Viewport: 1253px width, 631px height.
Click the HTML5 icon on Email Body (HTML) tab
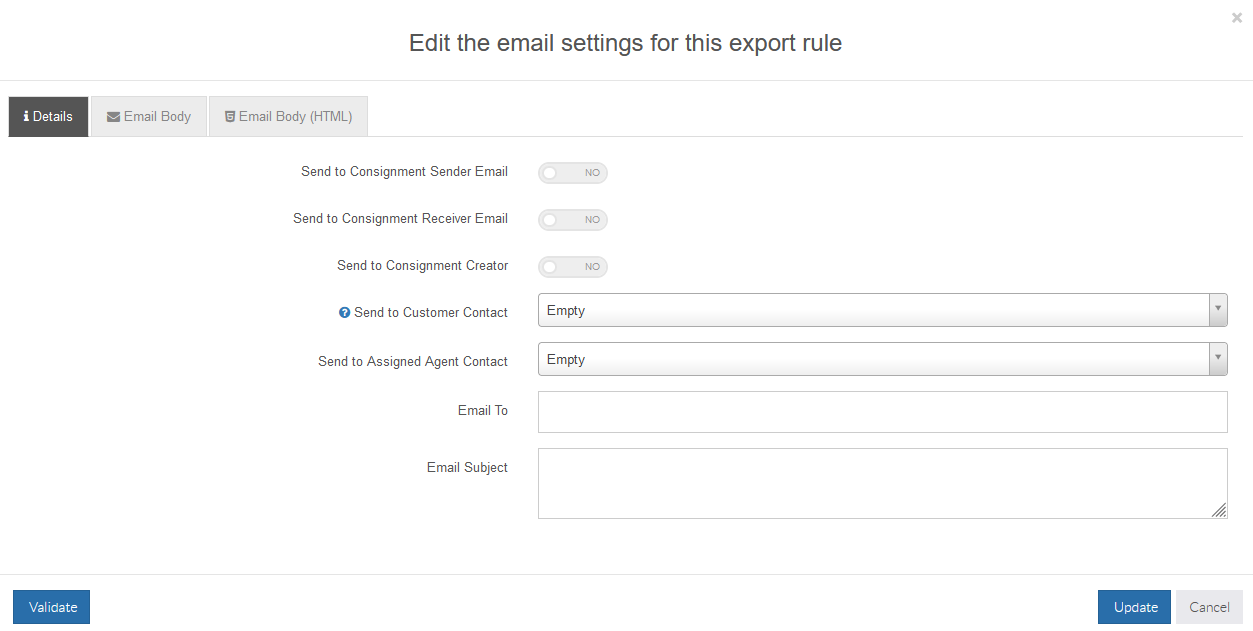click(230, 117)
